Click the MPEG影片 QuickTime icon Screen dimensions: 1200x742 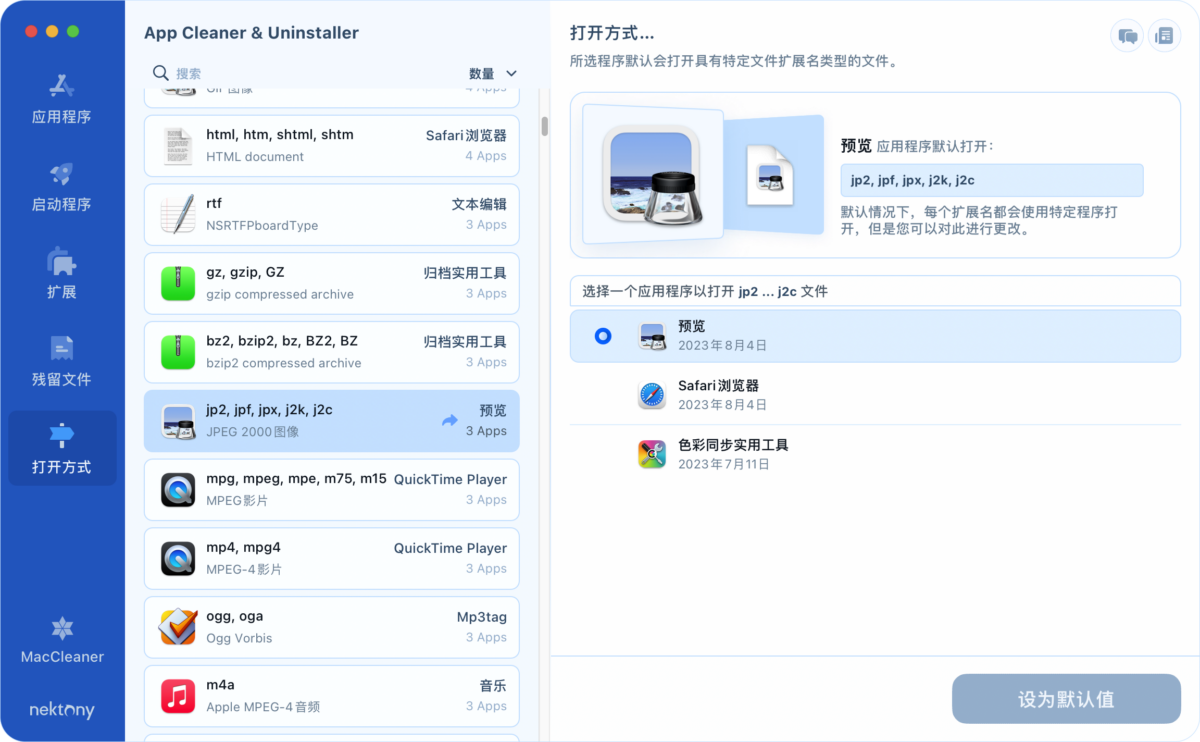click(178, 490)
